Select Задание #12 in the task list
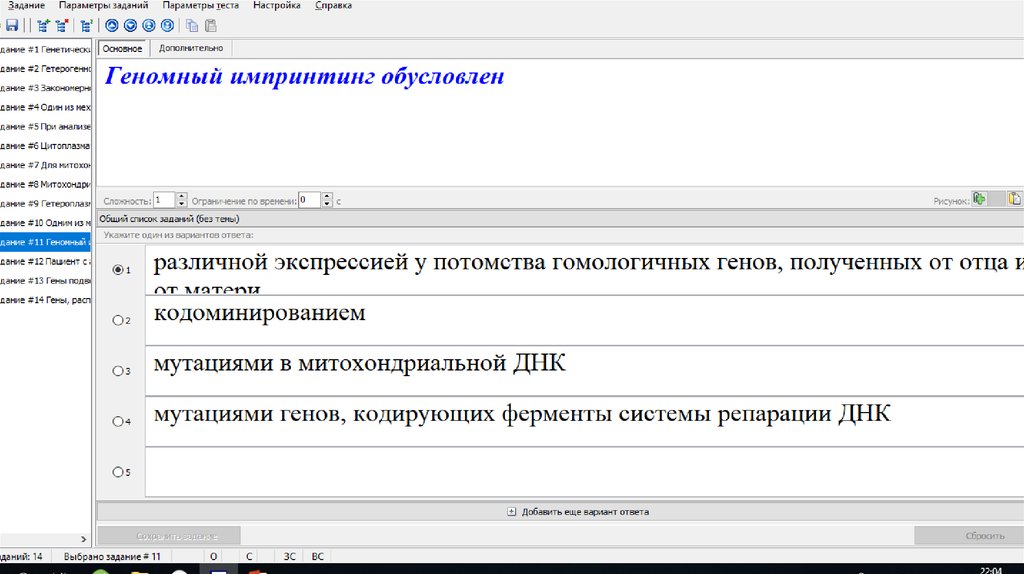The width and height of the screenshot is (1024, 574). coord(46,261)
